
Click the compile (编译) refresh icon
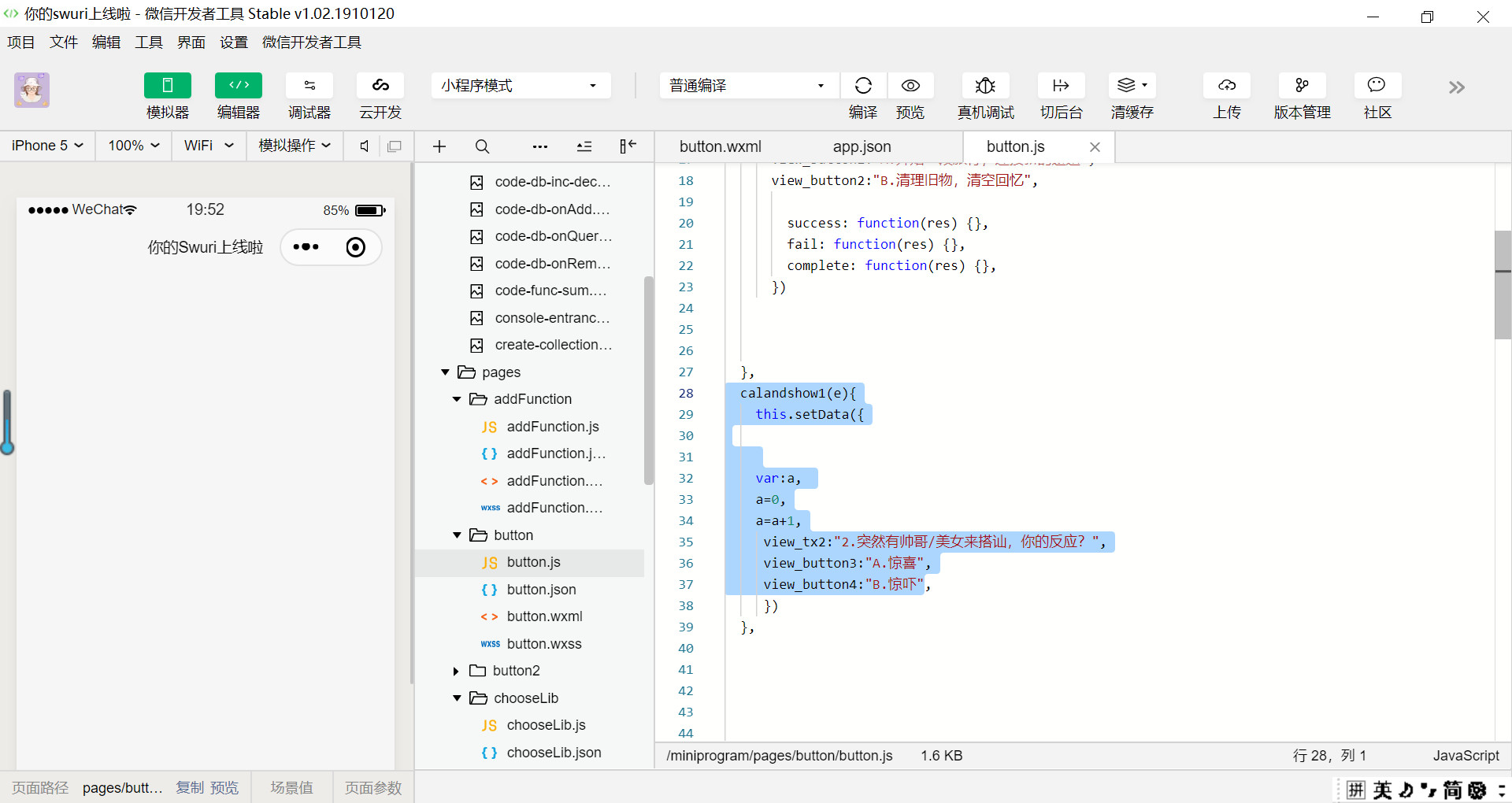tap(863, 86)
